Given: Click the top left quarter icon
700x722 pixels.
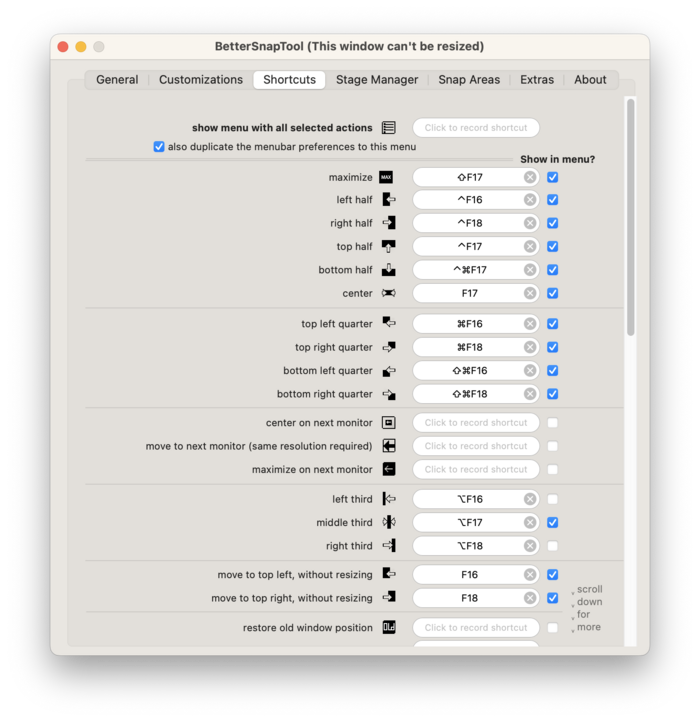Looking at the screenshot, I should click(x=389, y=322).
